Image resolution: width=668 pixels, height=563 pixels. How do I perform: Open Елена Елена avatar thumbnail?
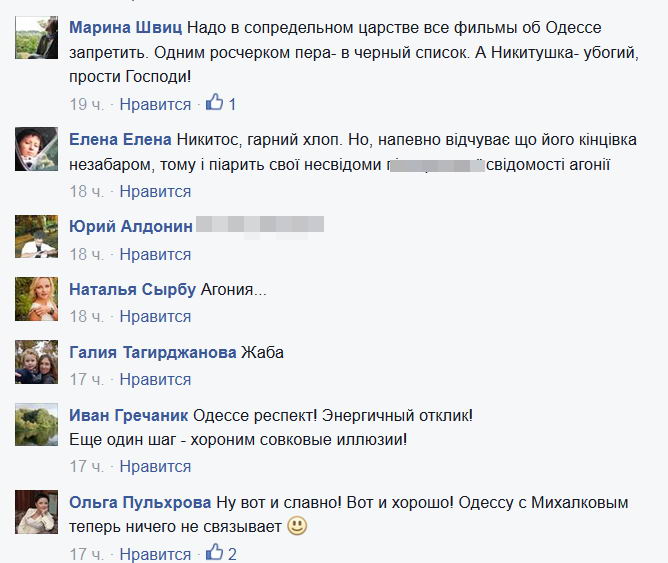36,149
